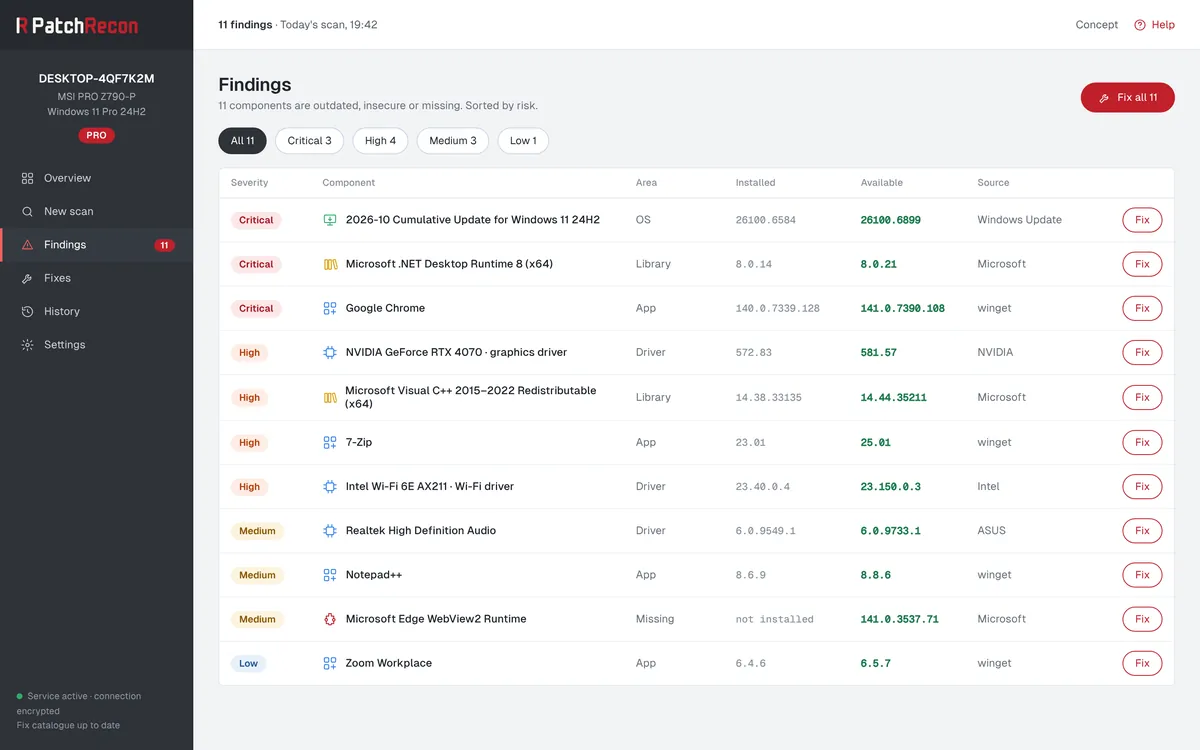
Task: Click the .NET Desktop Runtime library icon
Action: click(x=330, y=264)
